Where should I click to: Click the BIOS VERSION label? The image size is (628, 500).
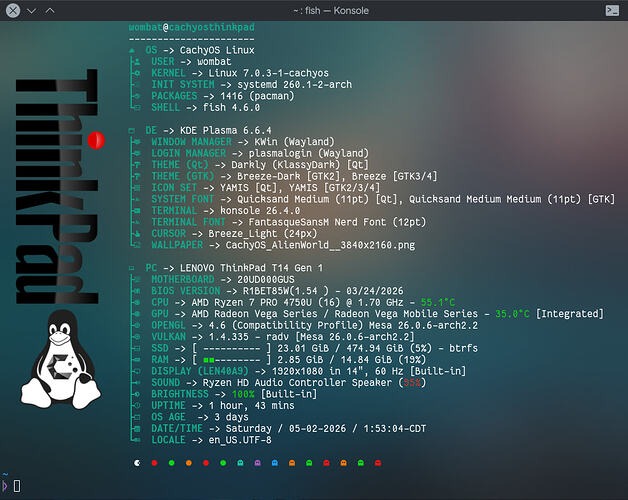[x=185, y=291]
